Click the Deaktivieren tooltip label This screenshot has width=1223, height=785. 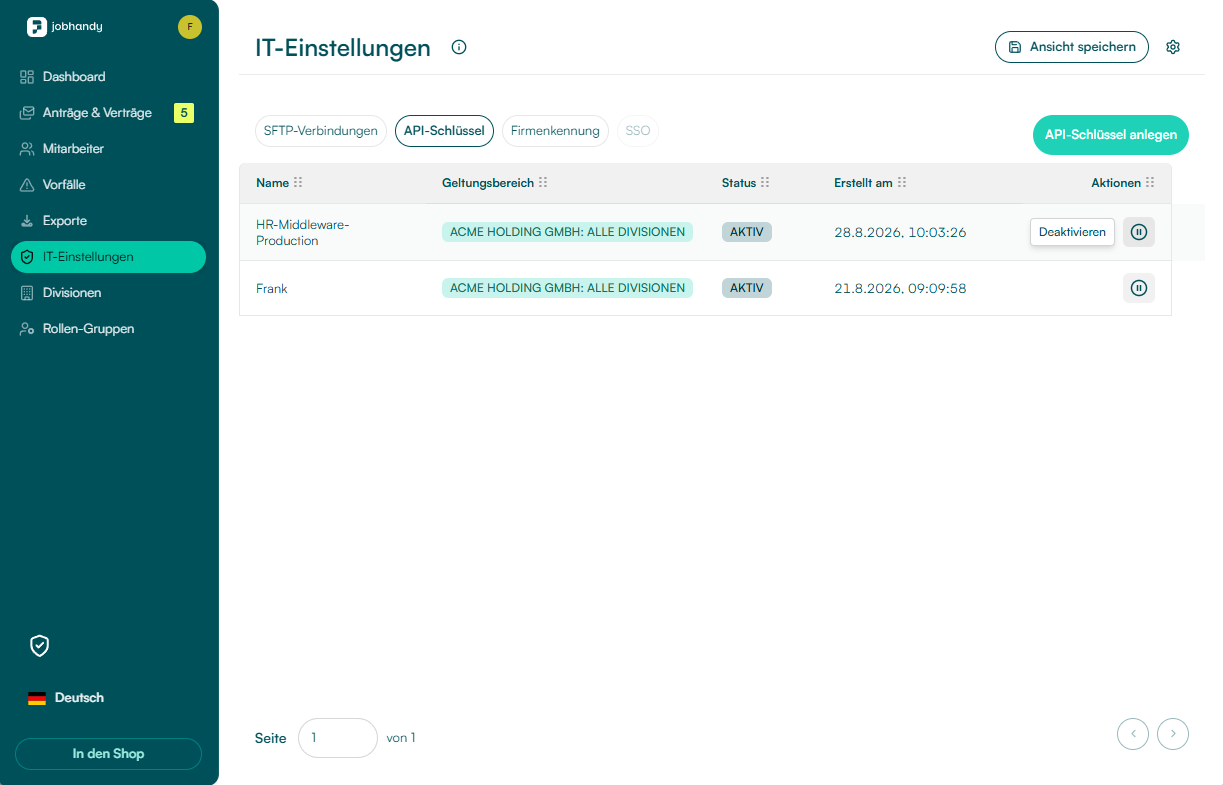[1072, 232]
